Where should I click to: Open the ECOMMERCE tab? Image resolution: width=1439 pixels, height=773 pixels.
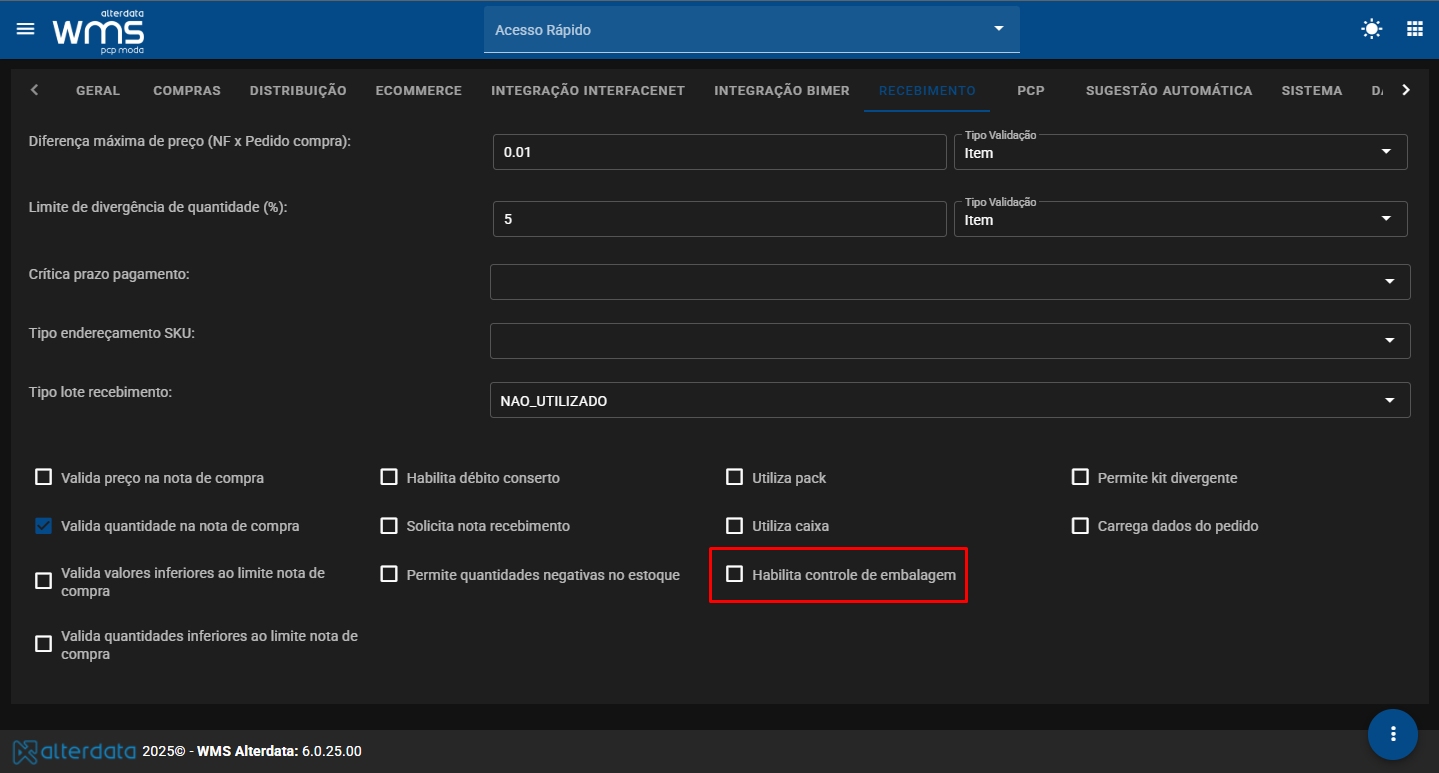[x=419, y=90]
